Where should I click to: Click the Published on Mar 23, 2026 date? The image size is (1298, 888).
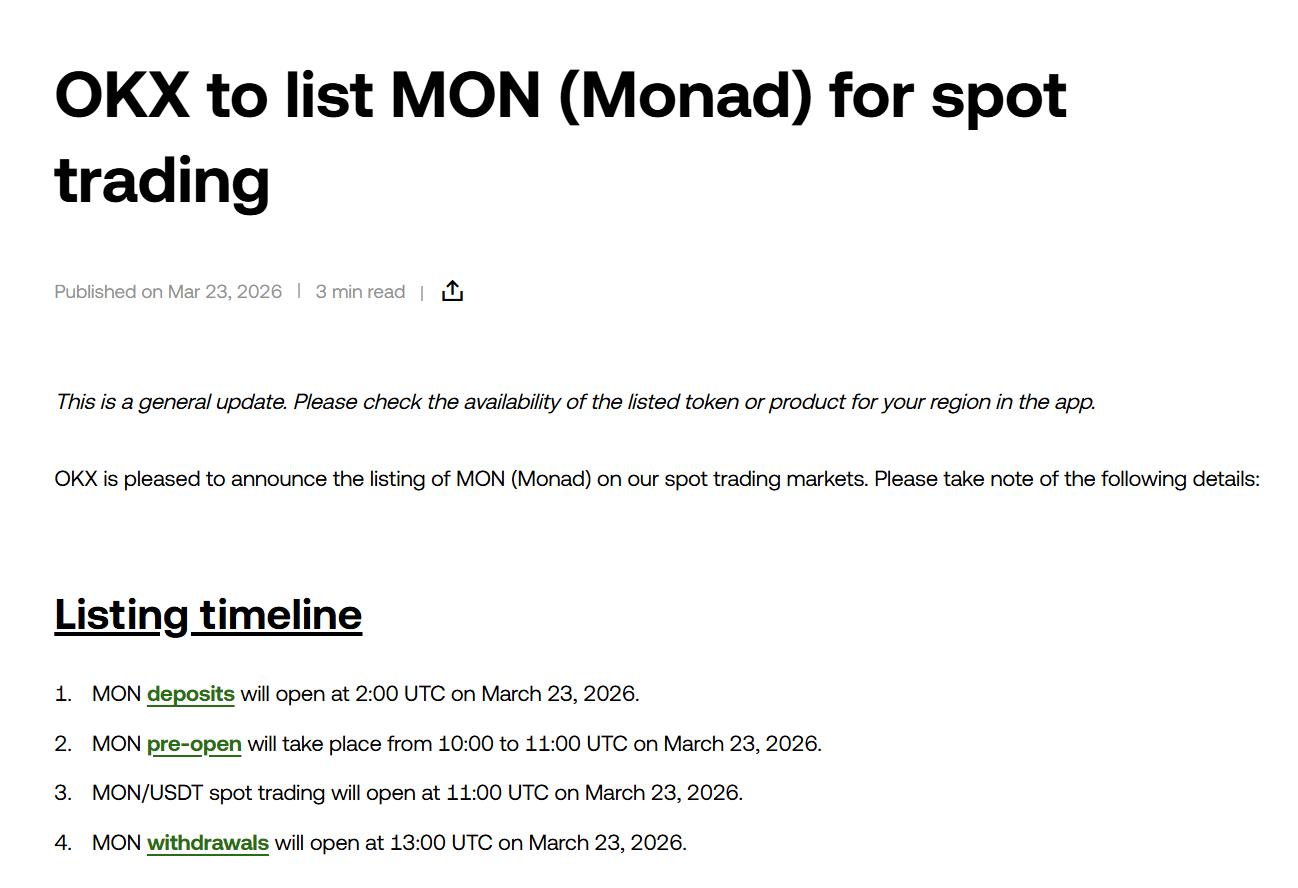pyautogui.click(x=168, y=292)
